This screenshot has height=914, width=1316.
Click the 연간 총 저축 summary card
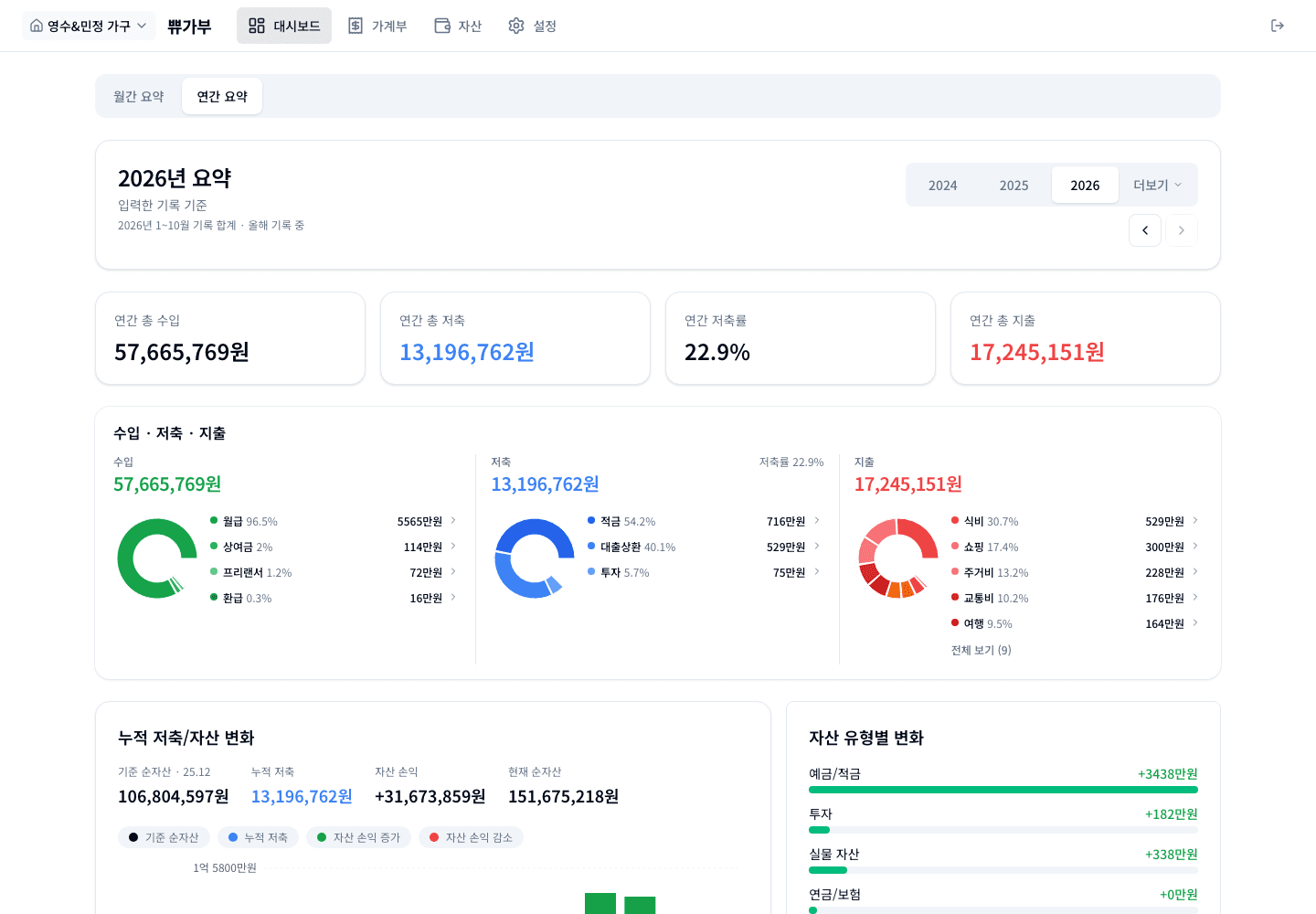click(x=515, y=338)
